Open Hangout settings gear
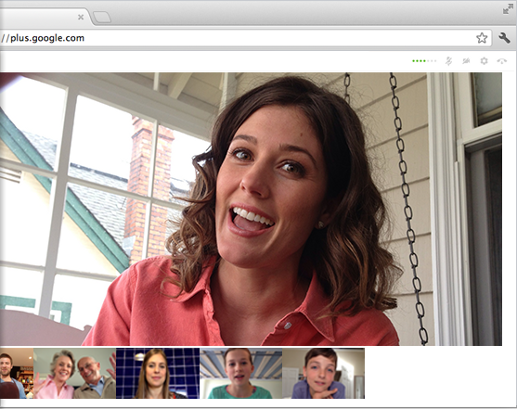The width and height of the screenshot is (517, 409). (x=484, y=61)
